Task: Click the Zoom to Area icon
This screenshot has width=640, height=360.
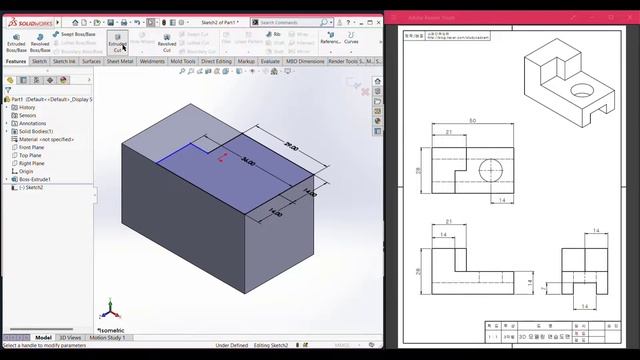Action: tap(191, 71)
